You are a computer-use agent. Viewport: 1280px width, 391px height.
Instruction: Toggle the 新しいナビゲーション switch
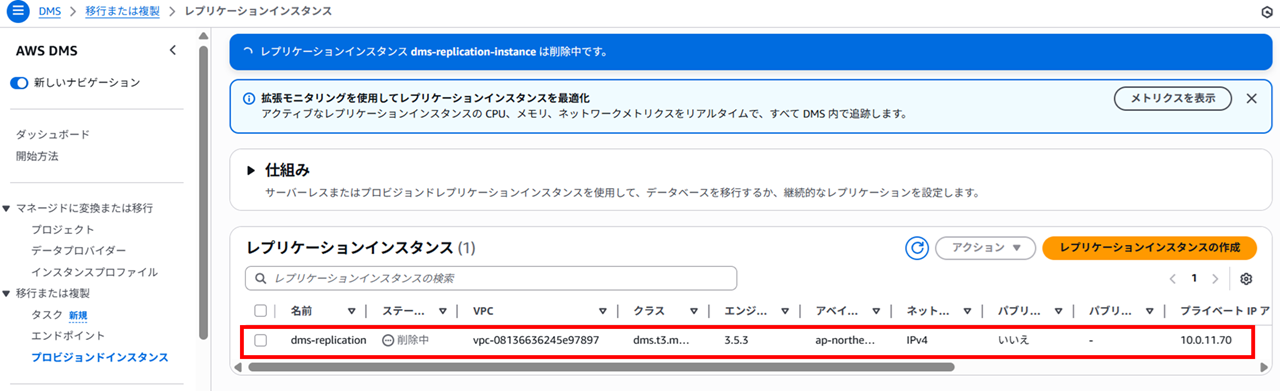click(x=20, y=82)
